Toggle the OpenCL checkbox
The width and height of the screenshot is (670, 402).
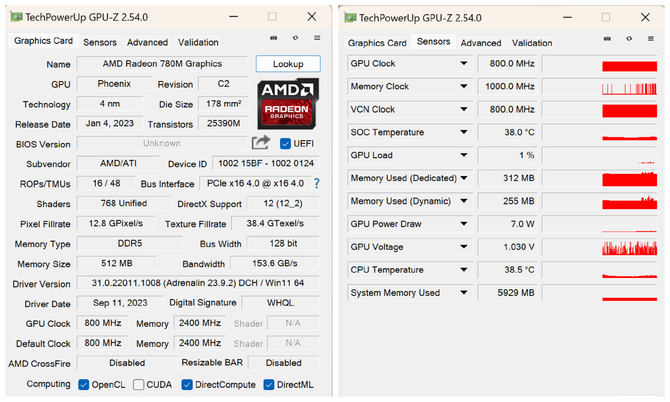click(83, 385)
